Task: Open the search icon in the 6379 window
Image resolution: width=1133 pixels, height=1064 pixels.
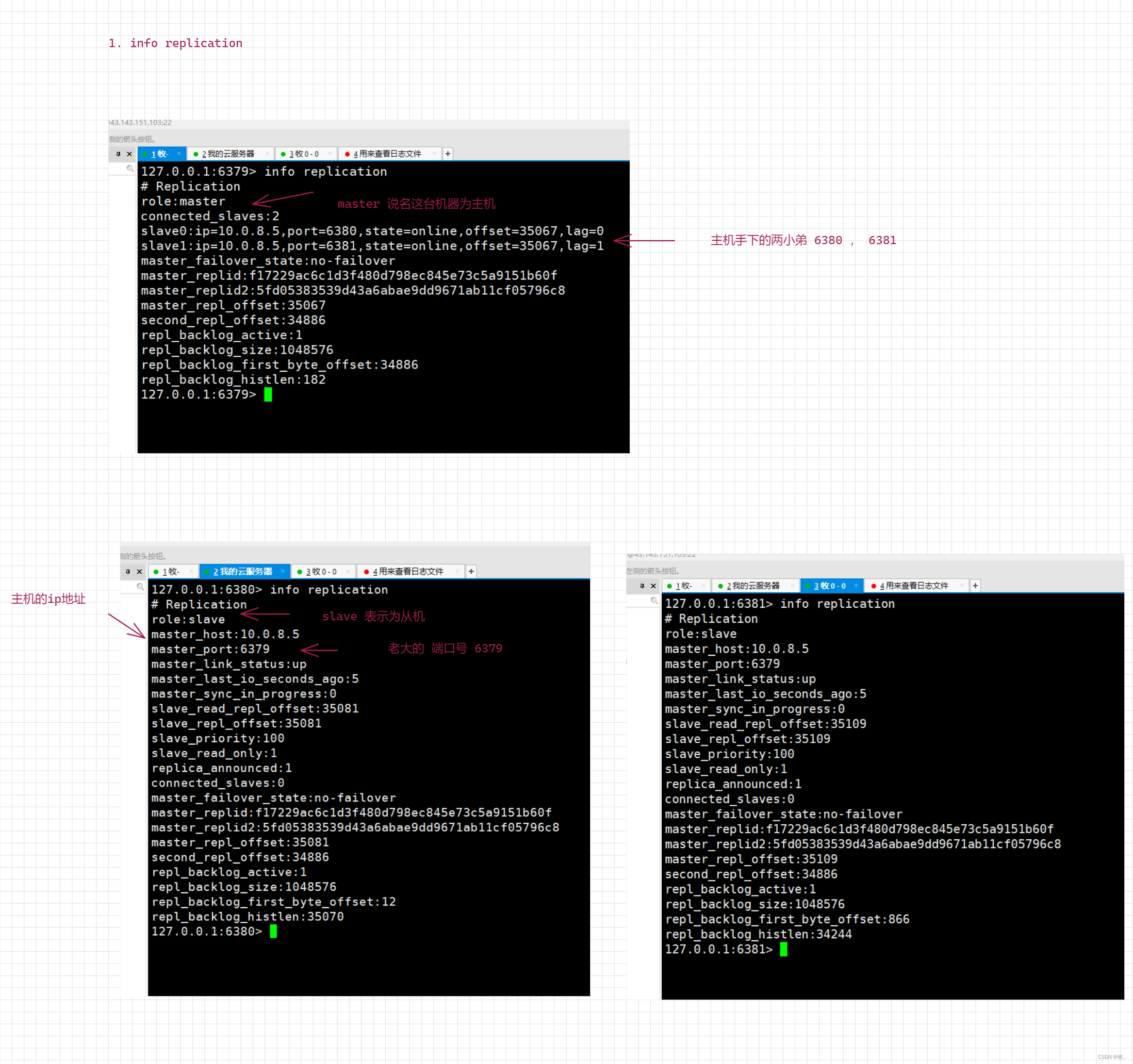Action: click(x=130, y=168)
